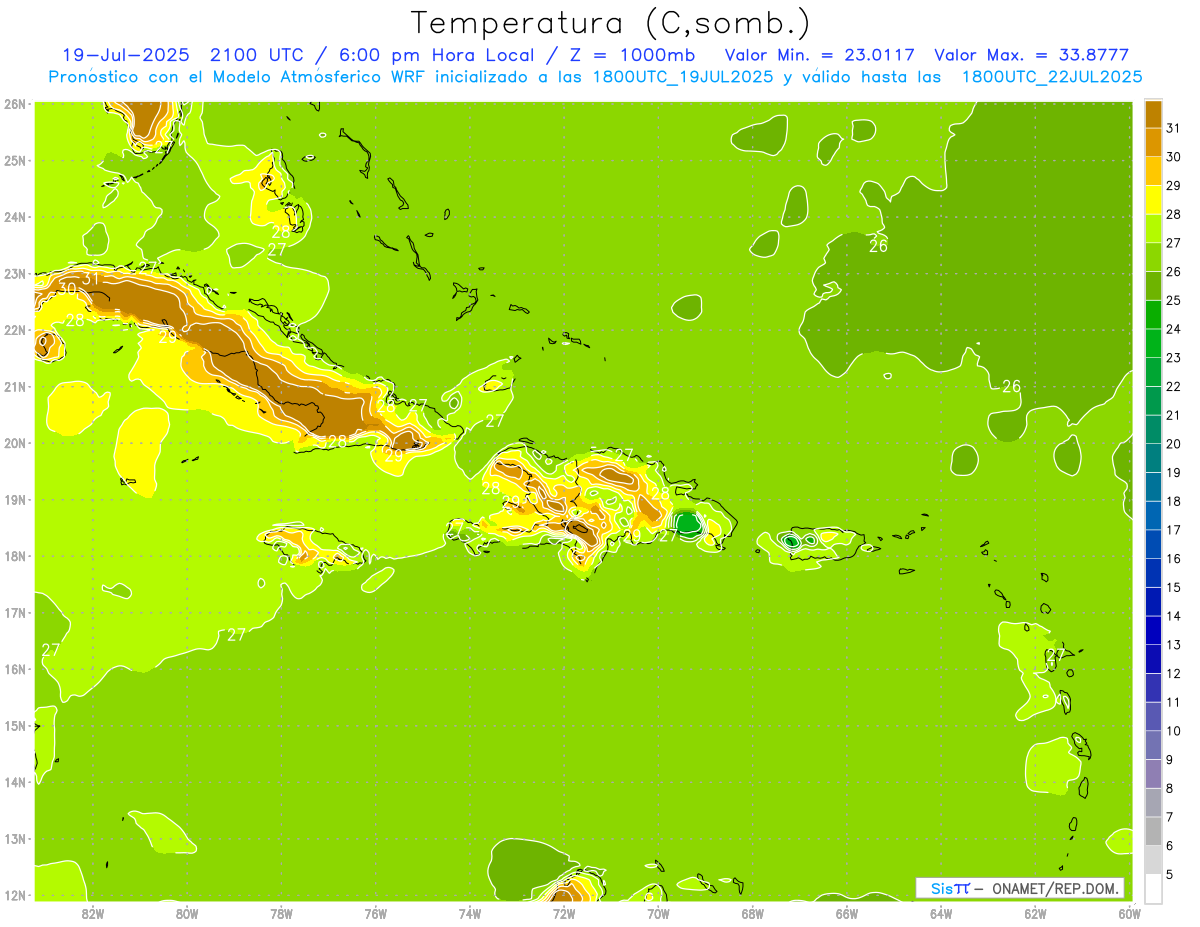Pick the green swatch between 26 and 27

1153,257
